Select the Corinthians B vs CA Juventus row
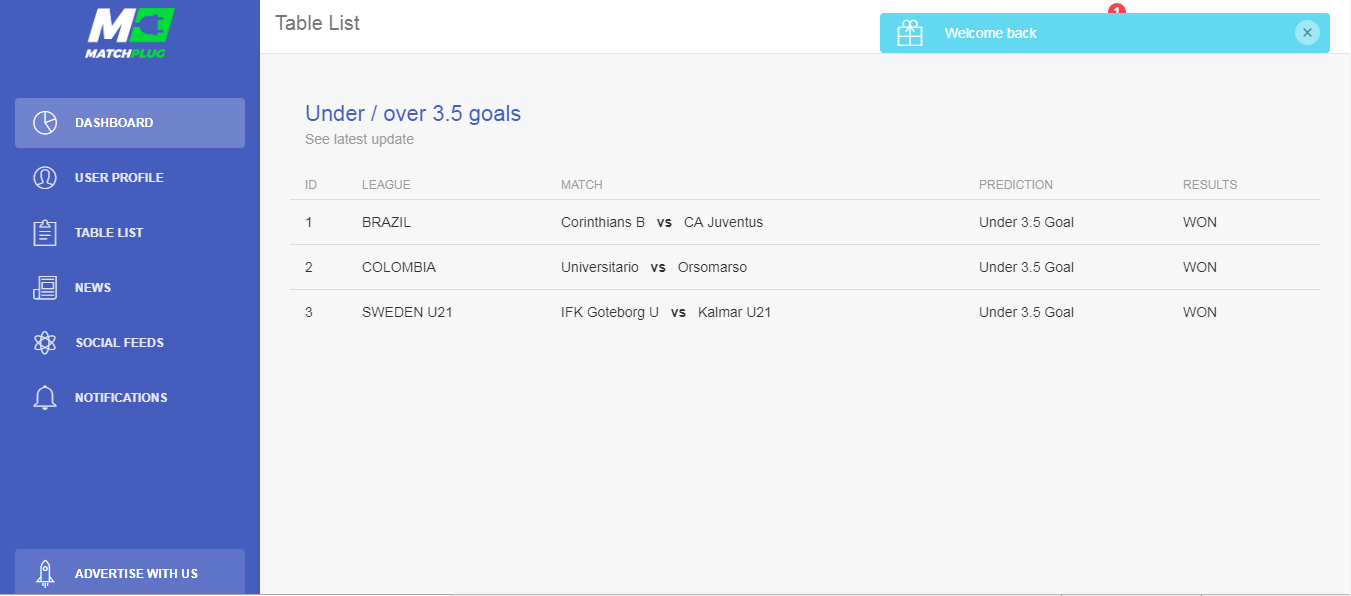Viewport: 1351px width, 596px height. [x=805, y=222]
